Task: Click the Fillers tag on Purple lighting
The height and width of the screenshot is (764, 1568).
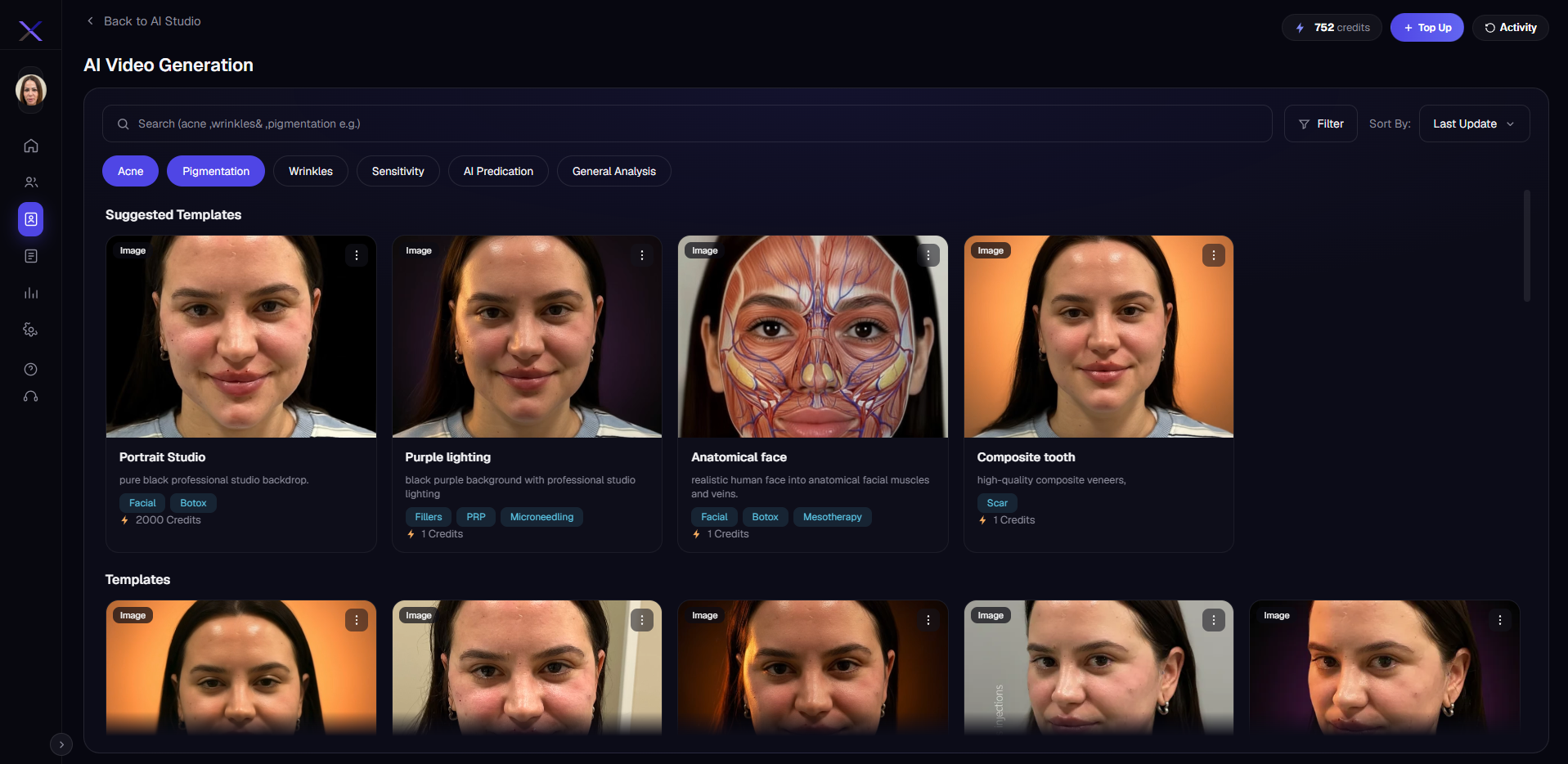Action: 429,517
